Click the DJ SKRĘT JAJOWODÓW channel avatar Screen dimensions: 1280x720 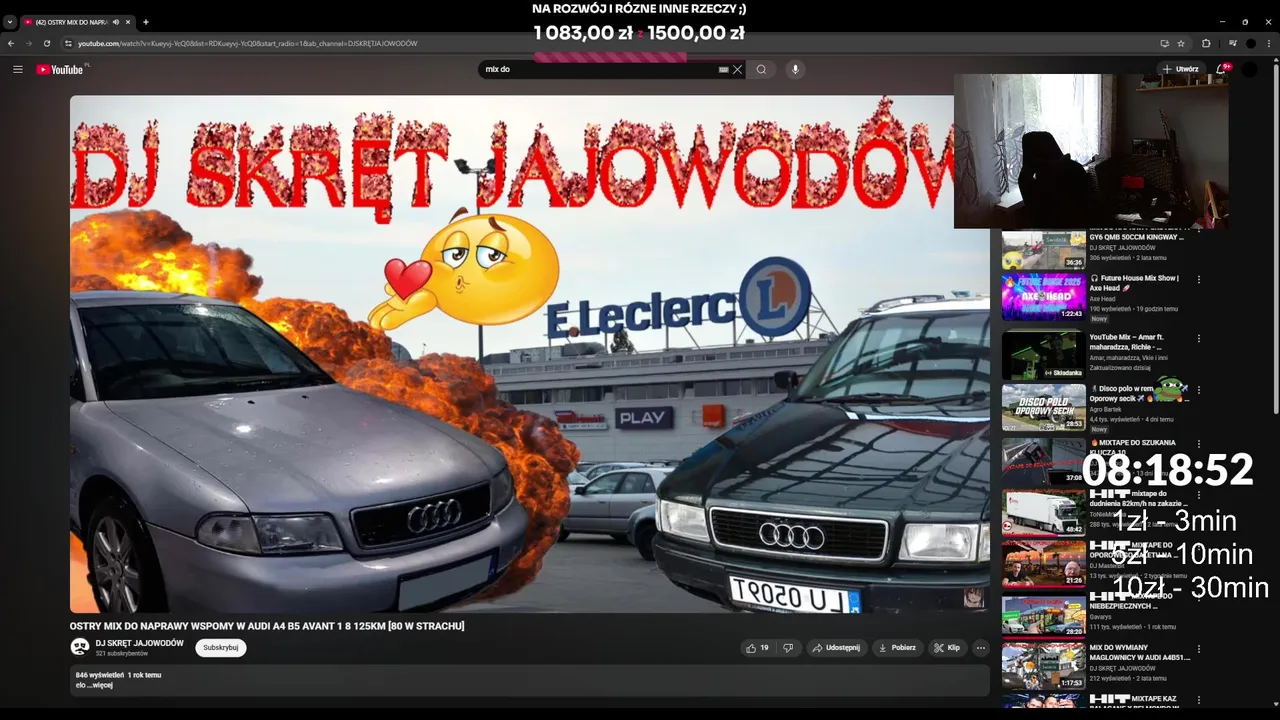pos(80,647)
